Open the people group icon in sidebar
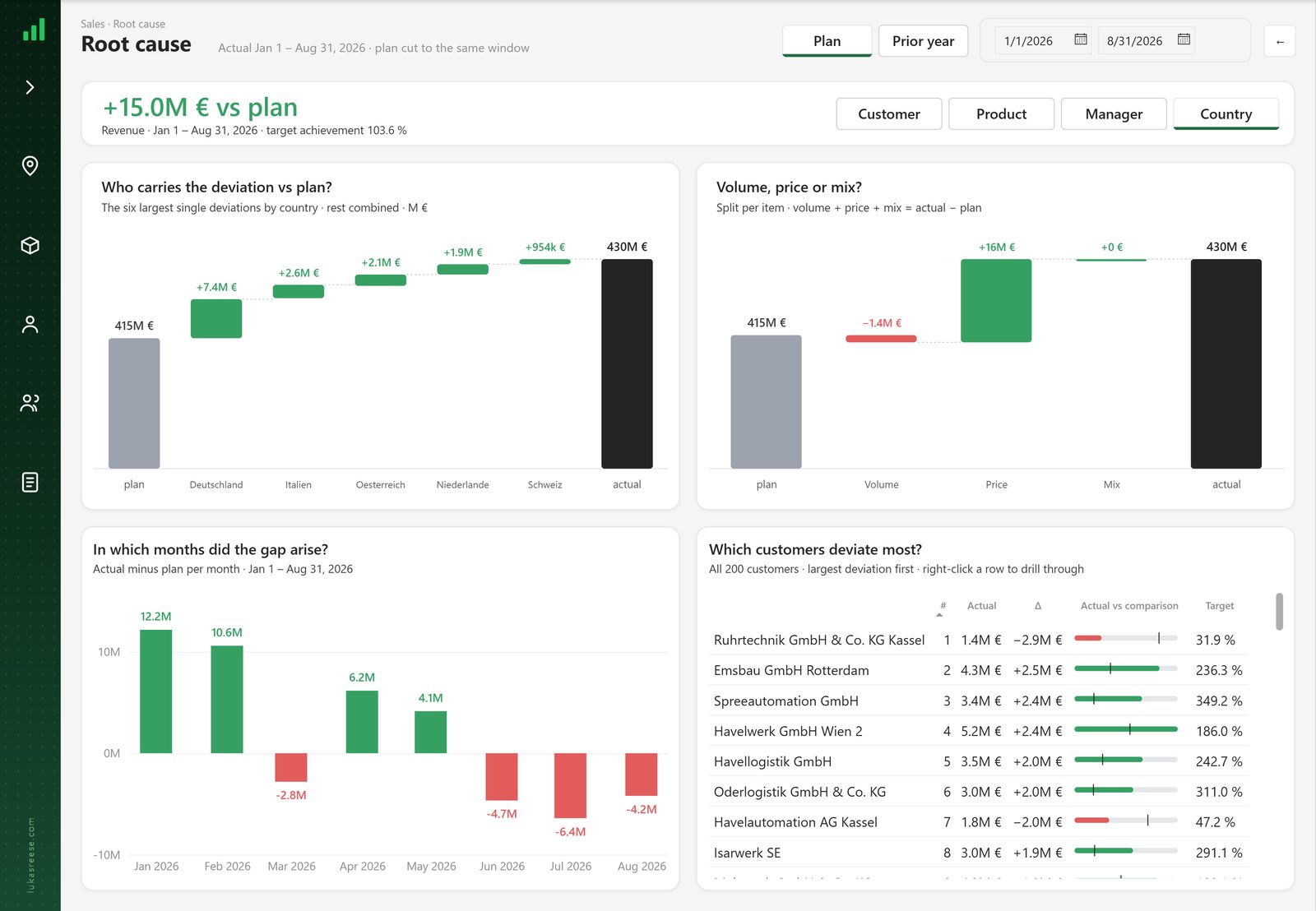 point(30,403)
